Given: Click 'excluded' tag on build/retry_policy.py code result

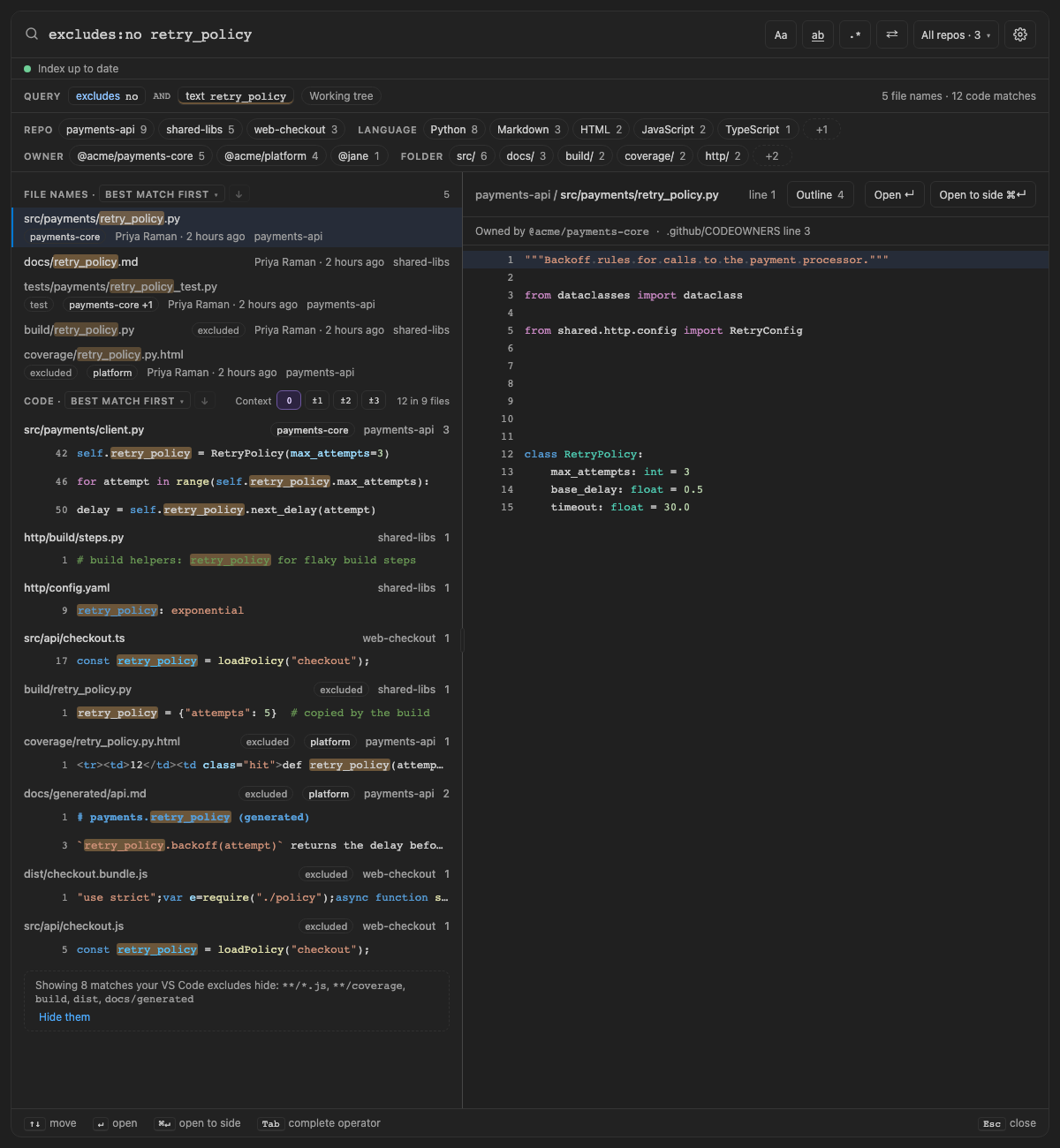Looking at the screenshot, I should pos(342,690).
